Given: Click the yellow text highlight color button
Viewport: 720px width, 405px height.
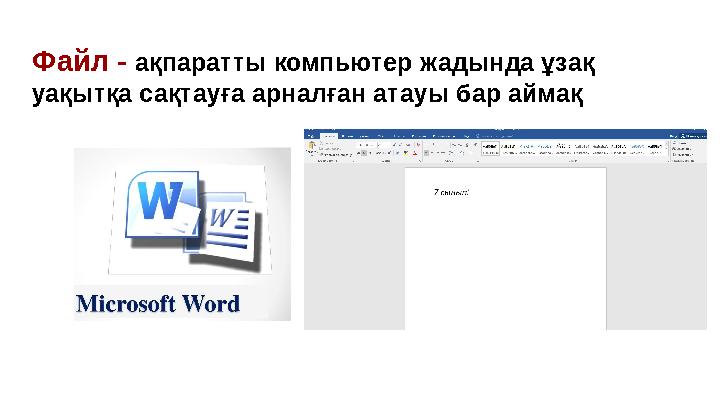Looking at the screenshot, I should pyautogui.click(x=406, y=153).
